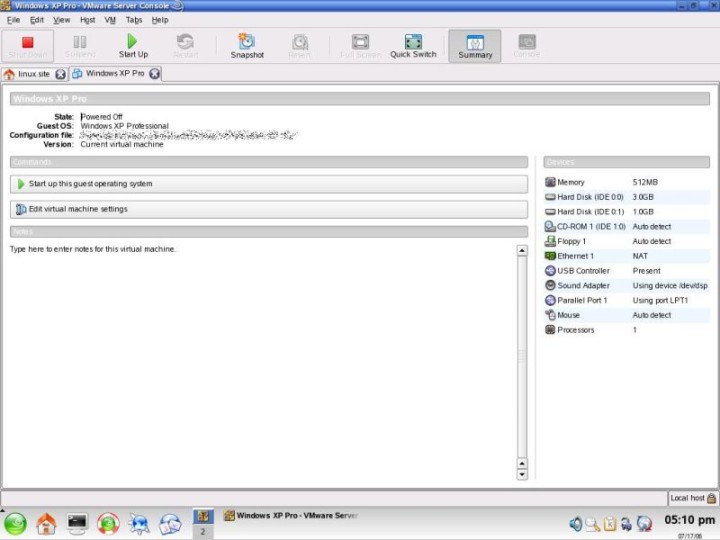Image resolution: width=720 pixels, height=540 pixels.
Task: Click the 512MB memory value
Action: (645, 182)
